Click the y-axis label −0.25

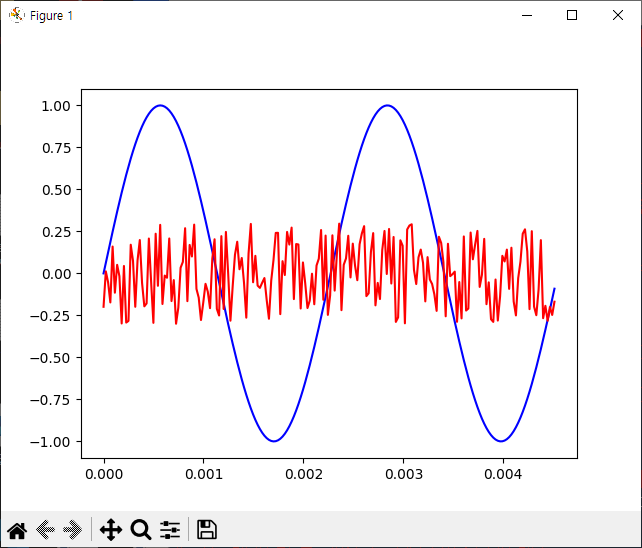pos(50,316)
